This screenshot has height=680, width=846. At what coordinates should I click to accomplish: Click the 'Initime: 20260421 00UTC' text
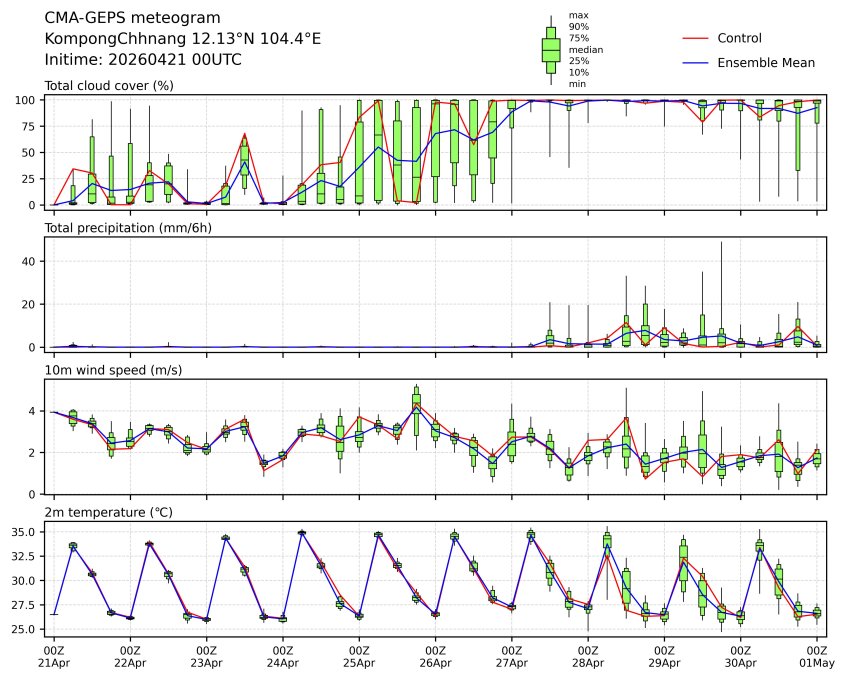pos(143,60)
